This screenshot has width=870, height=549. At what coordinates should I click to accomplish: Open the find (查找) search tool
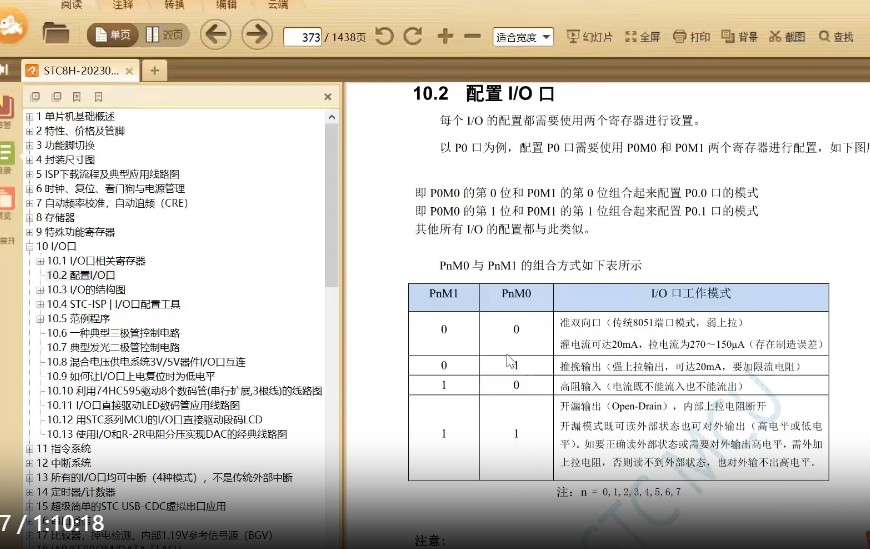836,37
